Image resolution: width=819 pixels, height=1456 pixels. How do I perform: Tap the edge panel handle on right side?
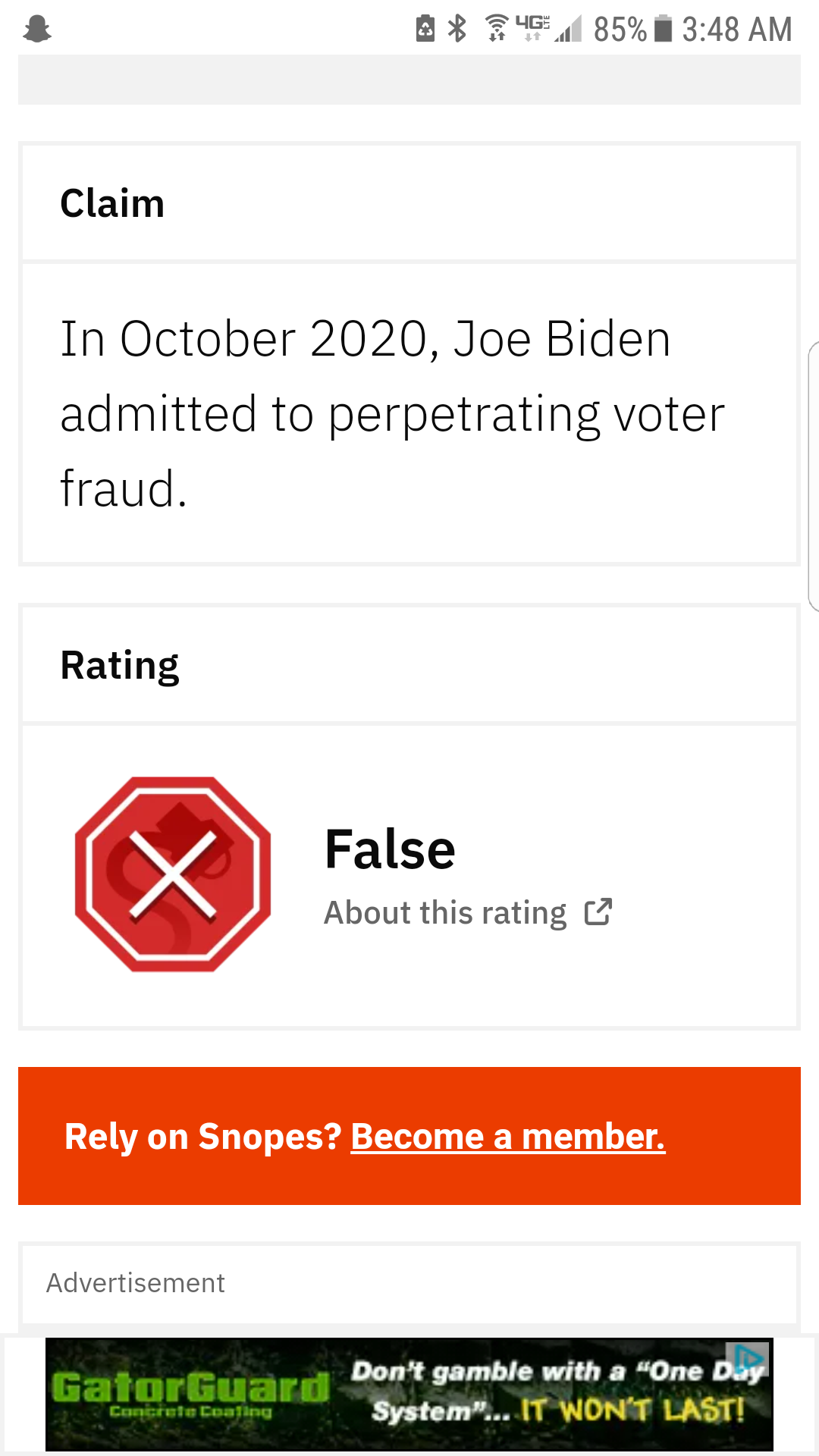(x=814, y=476)
